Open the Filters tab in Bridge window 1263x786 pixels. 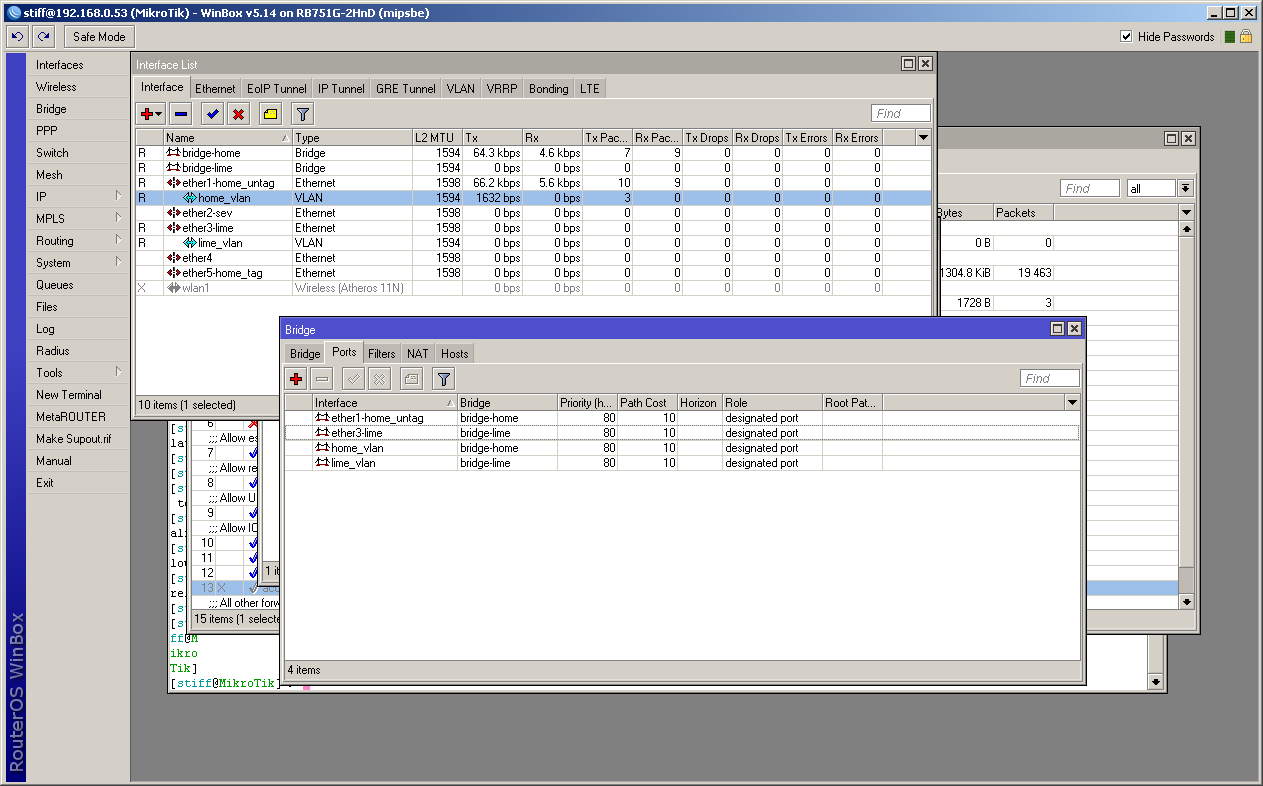(x=381, y=353)
